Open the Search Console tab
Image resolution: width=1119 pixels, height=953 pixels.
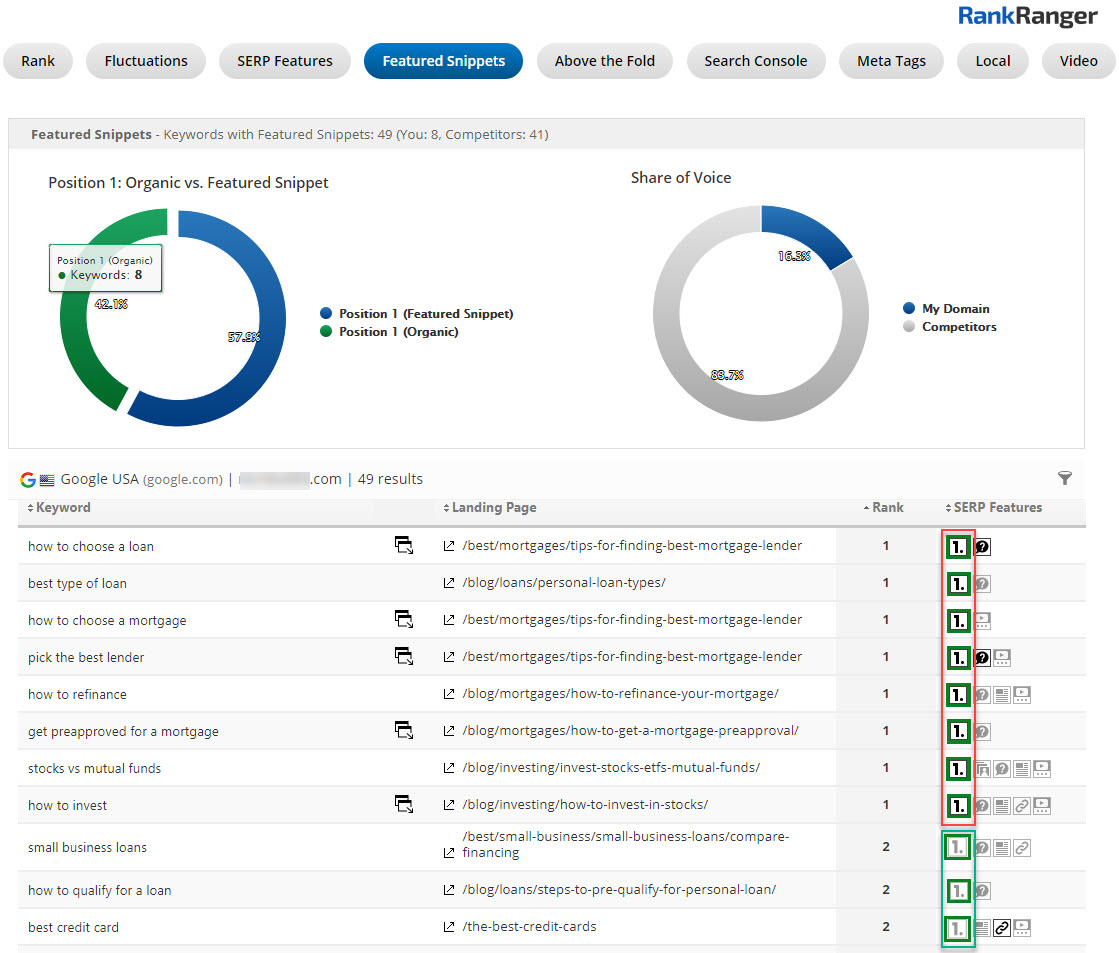tap(755, 61)
